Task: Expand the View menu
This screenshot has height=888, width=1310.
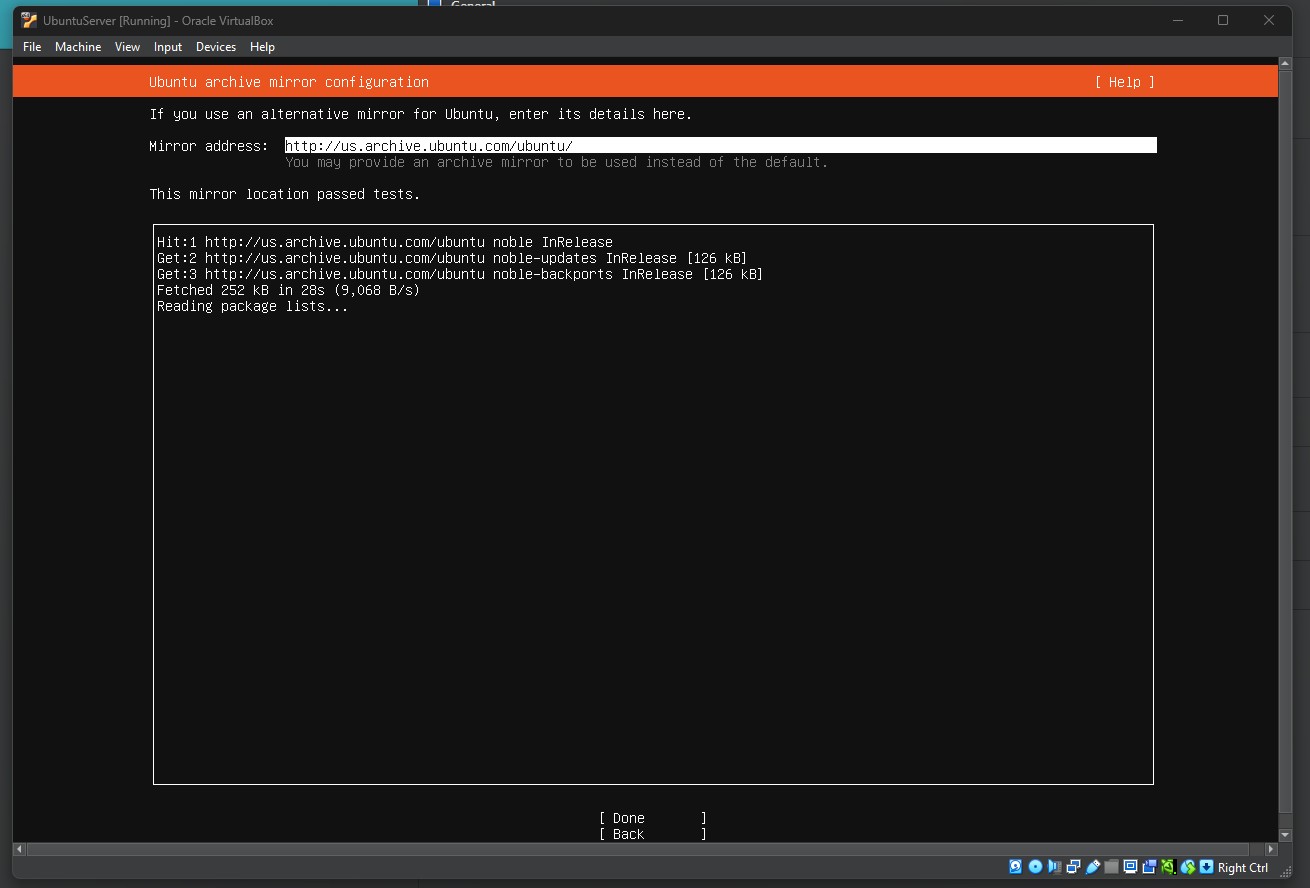Action: coord(127,47)
